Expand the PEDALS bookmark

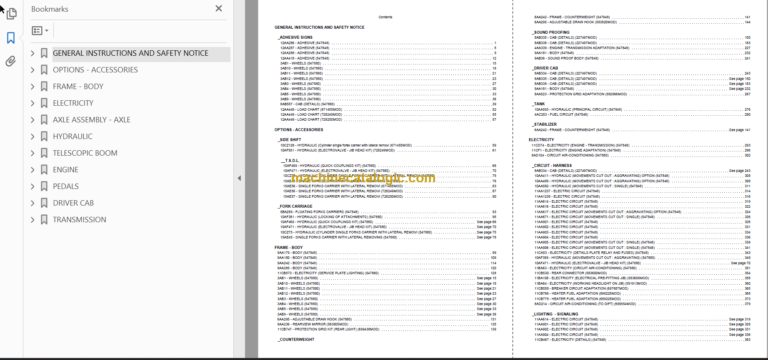tap(33, 187)
